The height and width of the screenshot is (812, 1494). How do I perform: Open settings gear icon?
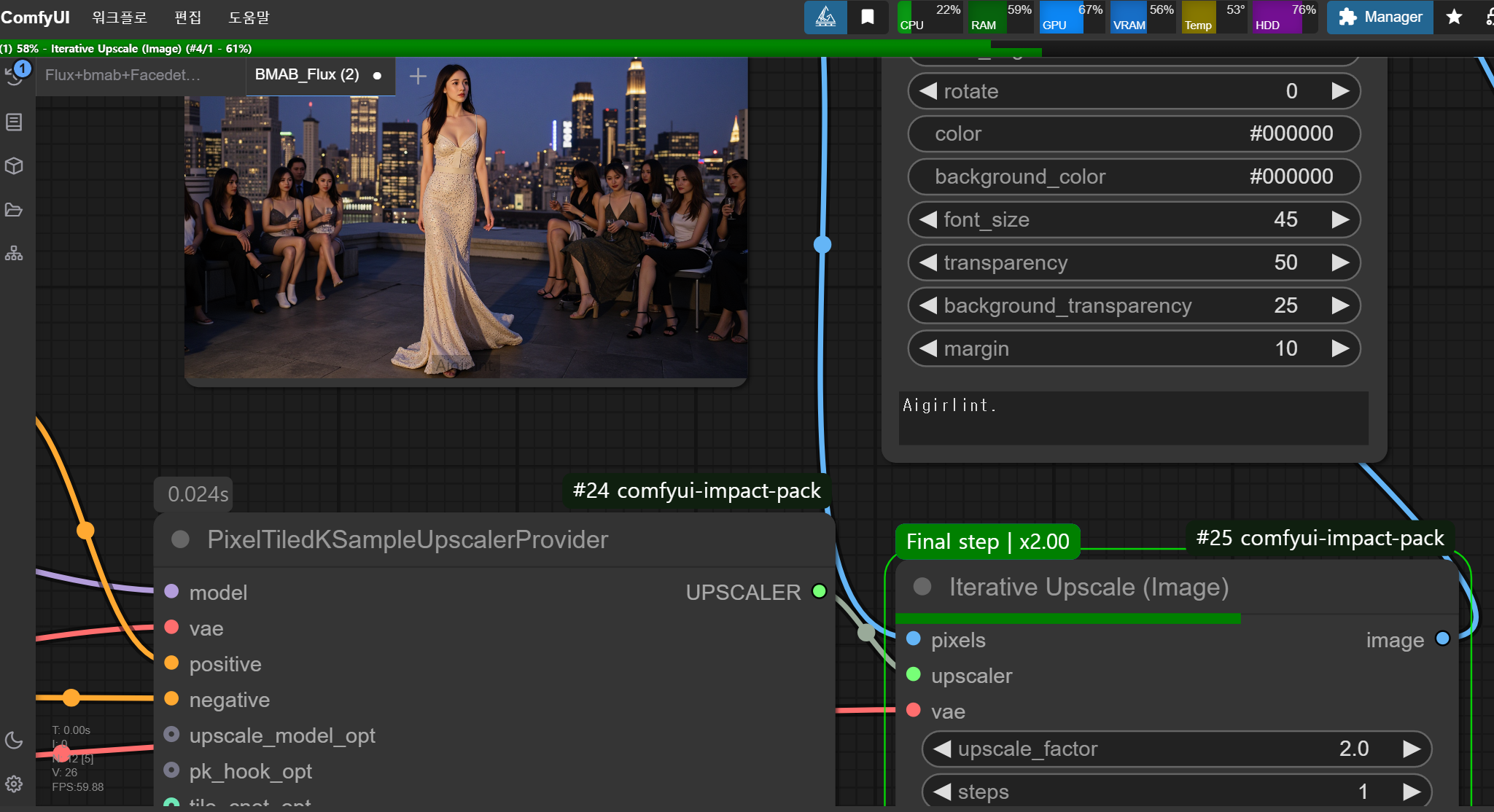(14, 784)
